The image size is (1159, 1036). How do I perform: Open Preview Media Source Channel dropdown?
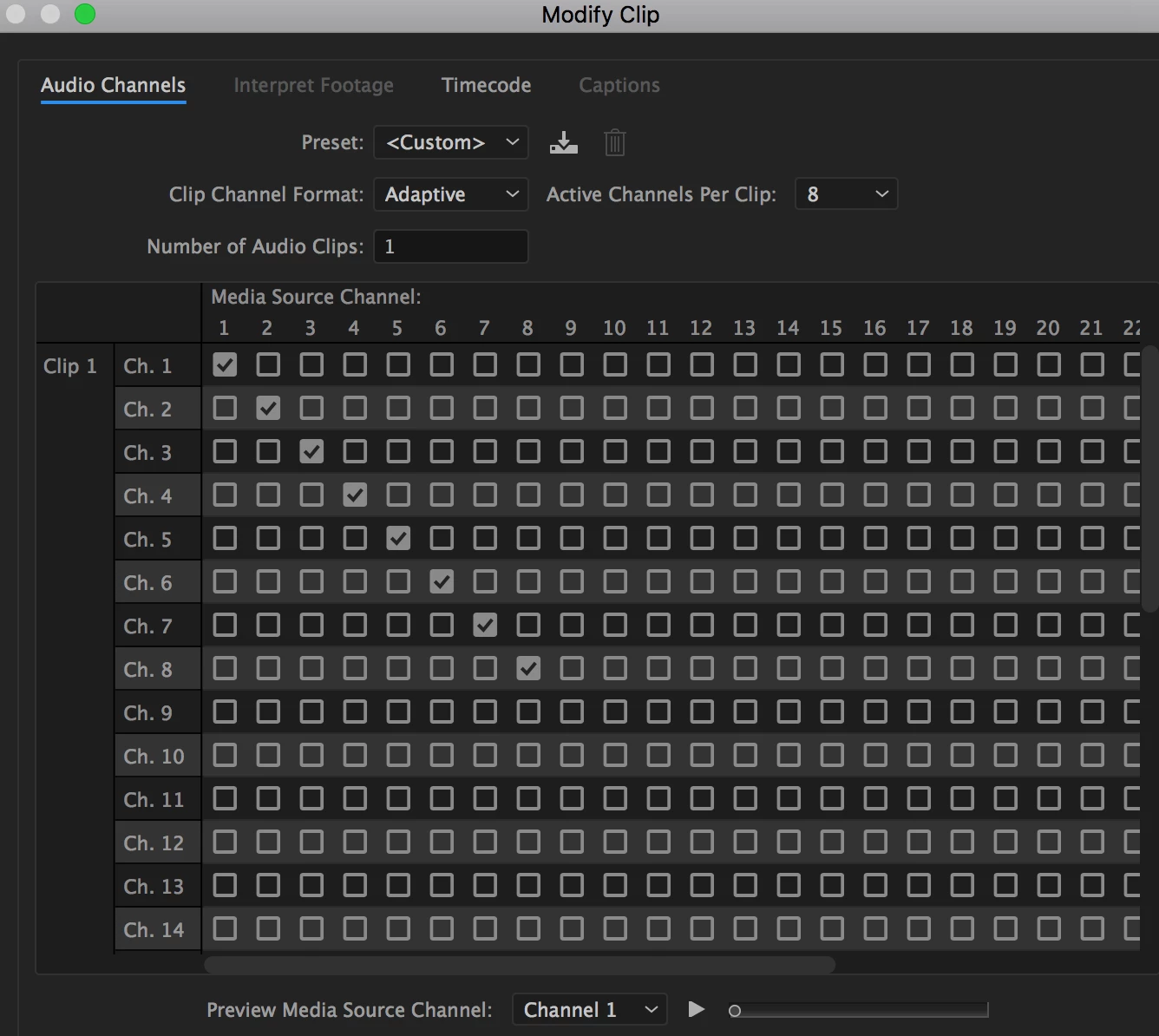(590, 1010)
